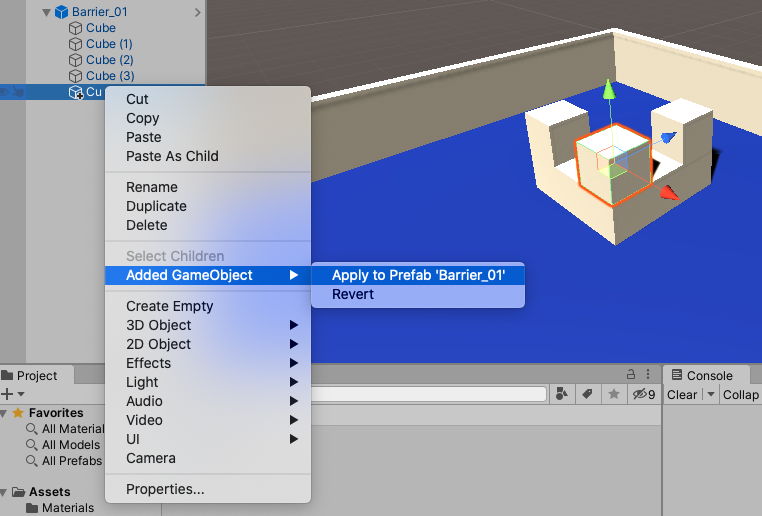Click the Assets folder icon
This screenshot has width=762, height=516.
pos(18,492)
